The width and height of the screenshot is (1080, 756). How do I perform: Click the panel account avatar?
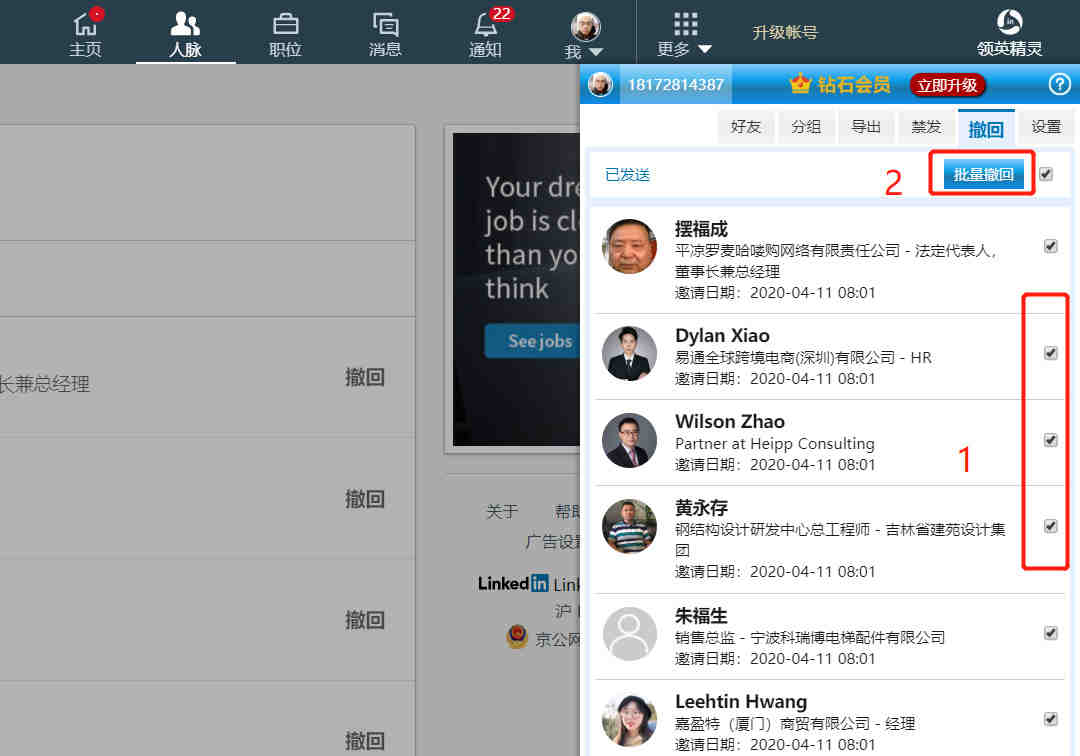point(600,85)
